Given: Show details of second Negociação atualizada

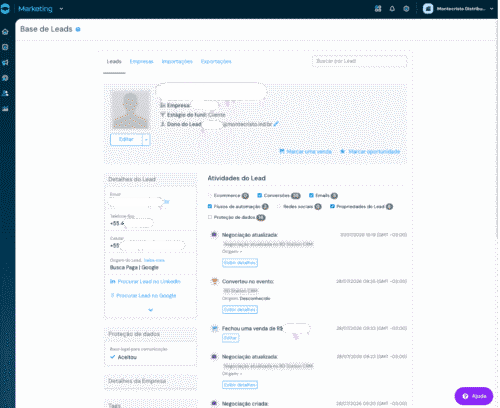Looking at the screenshot, I should tap(240, 385).
